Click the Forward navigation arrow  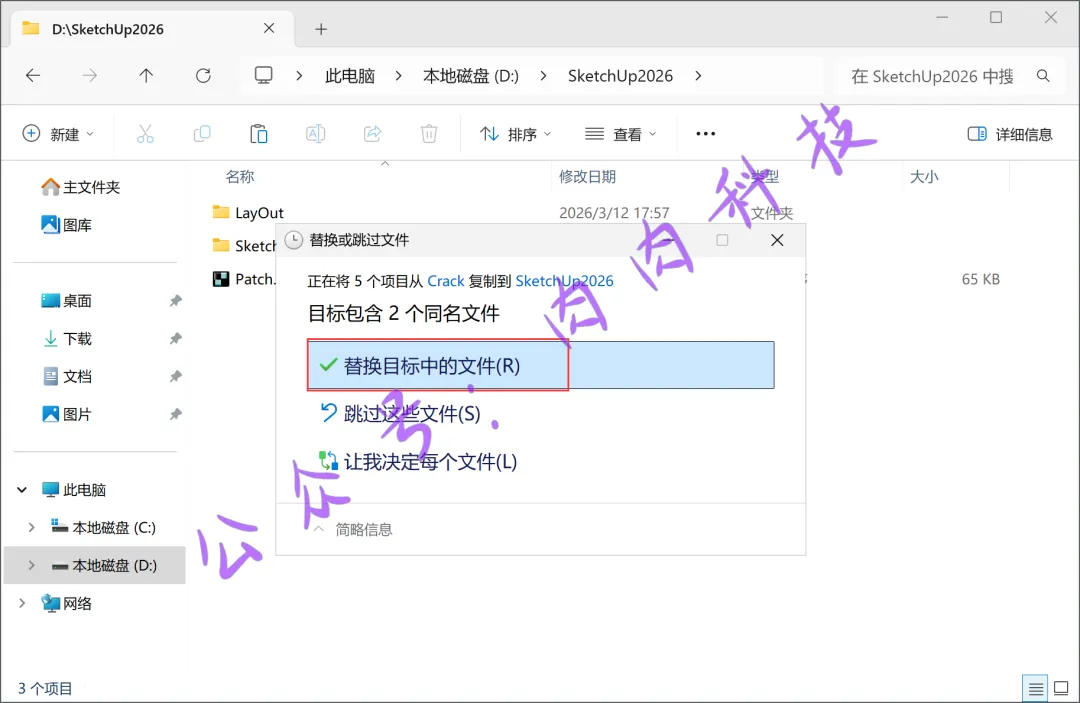[90, 76]
